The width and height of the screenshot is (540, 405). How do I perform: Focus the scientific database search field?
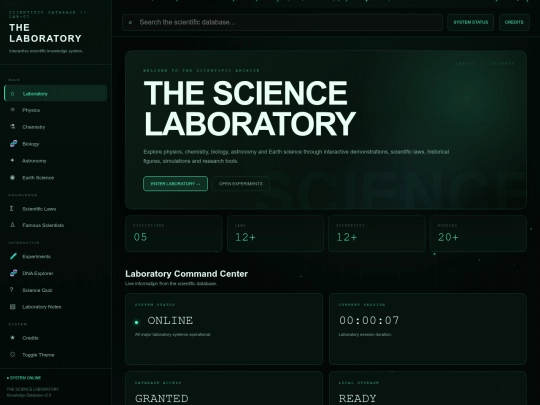[282, 22]
